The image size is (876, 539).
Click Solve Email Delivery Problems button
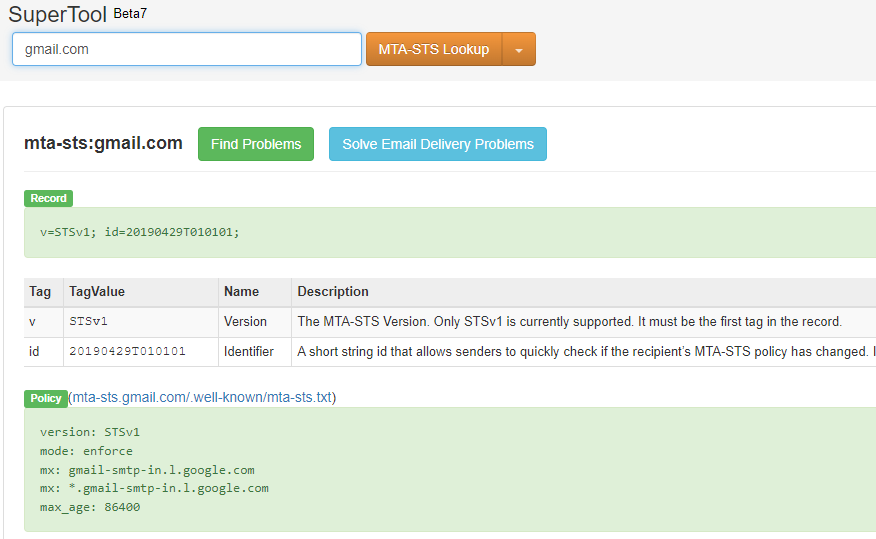coord(438,144)
